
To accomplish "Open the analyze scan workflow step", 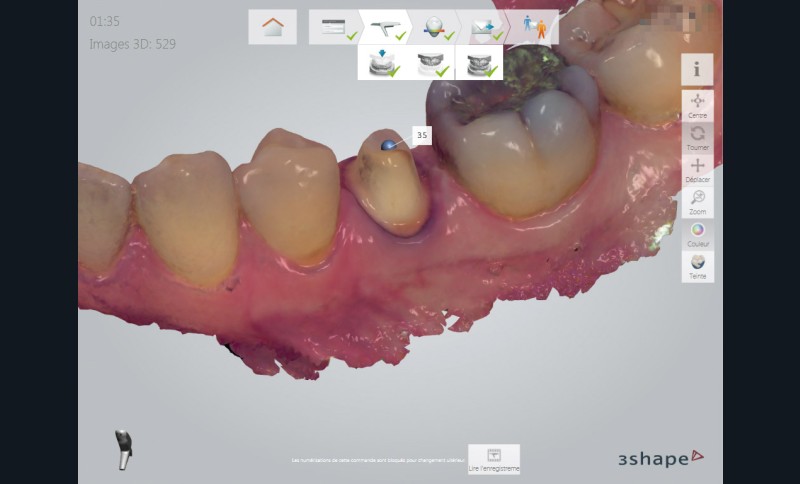I will click(x=432, y=28).
